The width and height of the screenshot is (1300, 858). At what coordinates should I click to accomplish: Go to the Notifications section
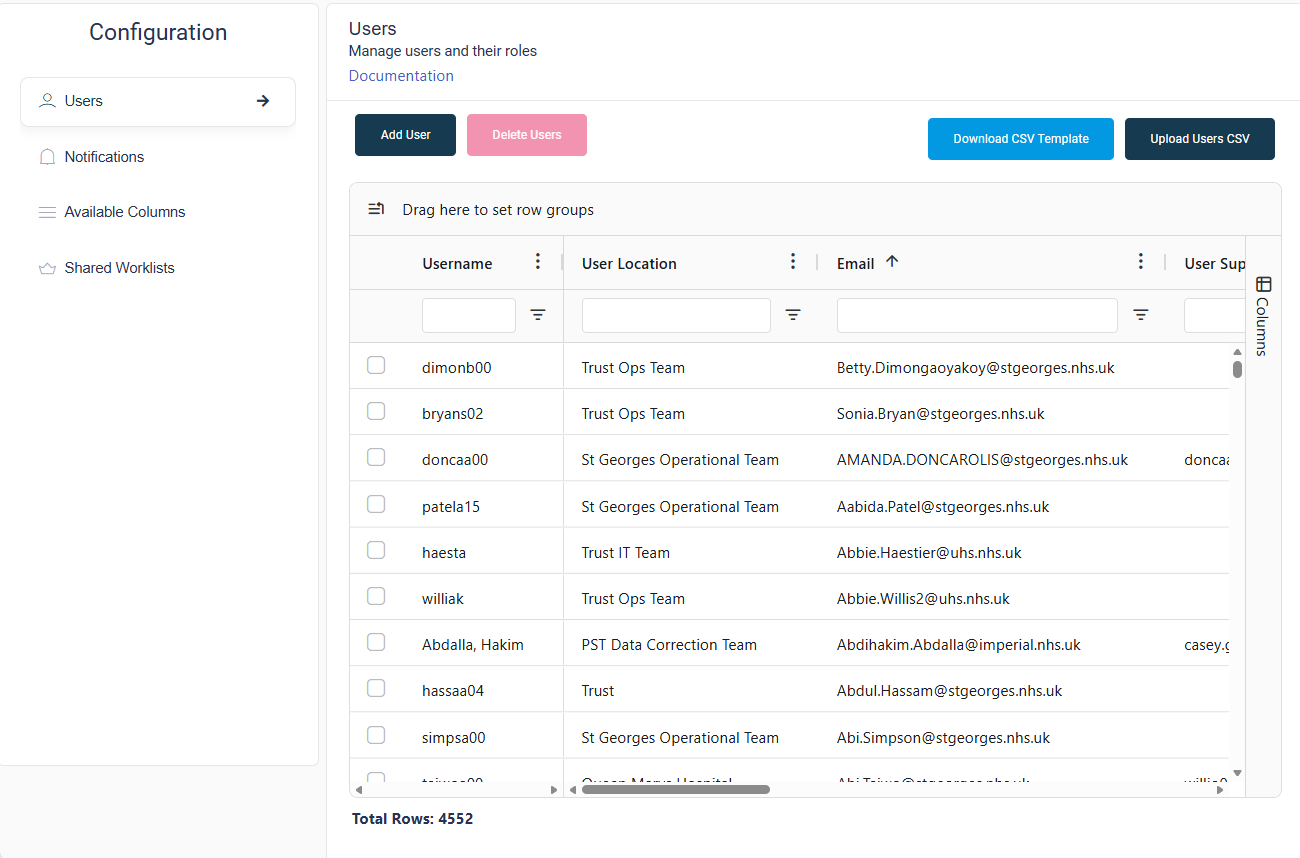tap(104, 157)
